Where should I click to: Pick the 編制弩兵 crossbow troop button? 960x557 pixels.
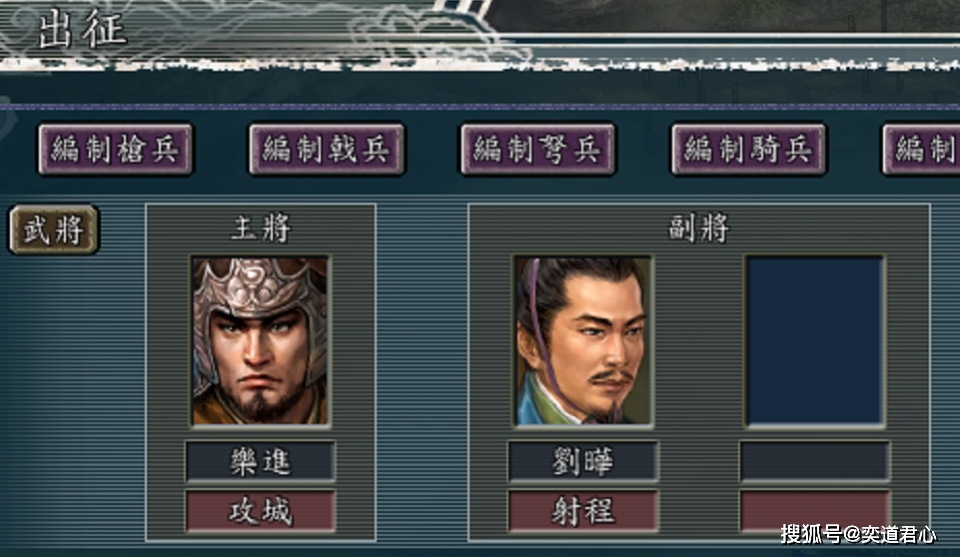click(x=538, y=149)
